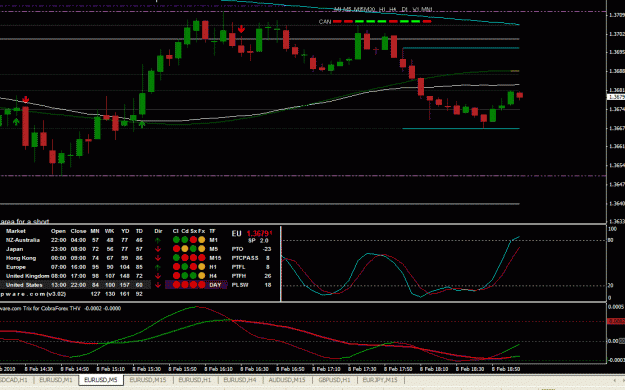Click the red down arrow above the top candles
This screenshot has width=625, height=390.
pyautogui.click(x=242, y=29)
